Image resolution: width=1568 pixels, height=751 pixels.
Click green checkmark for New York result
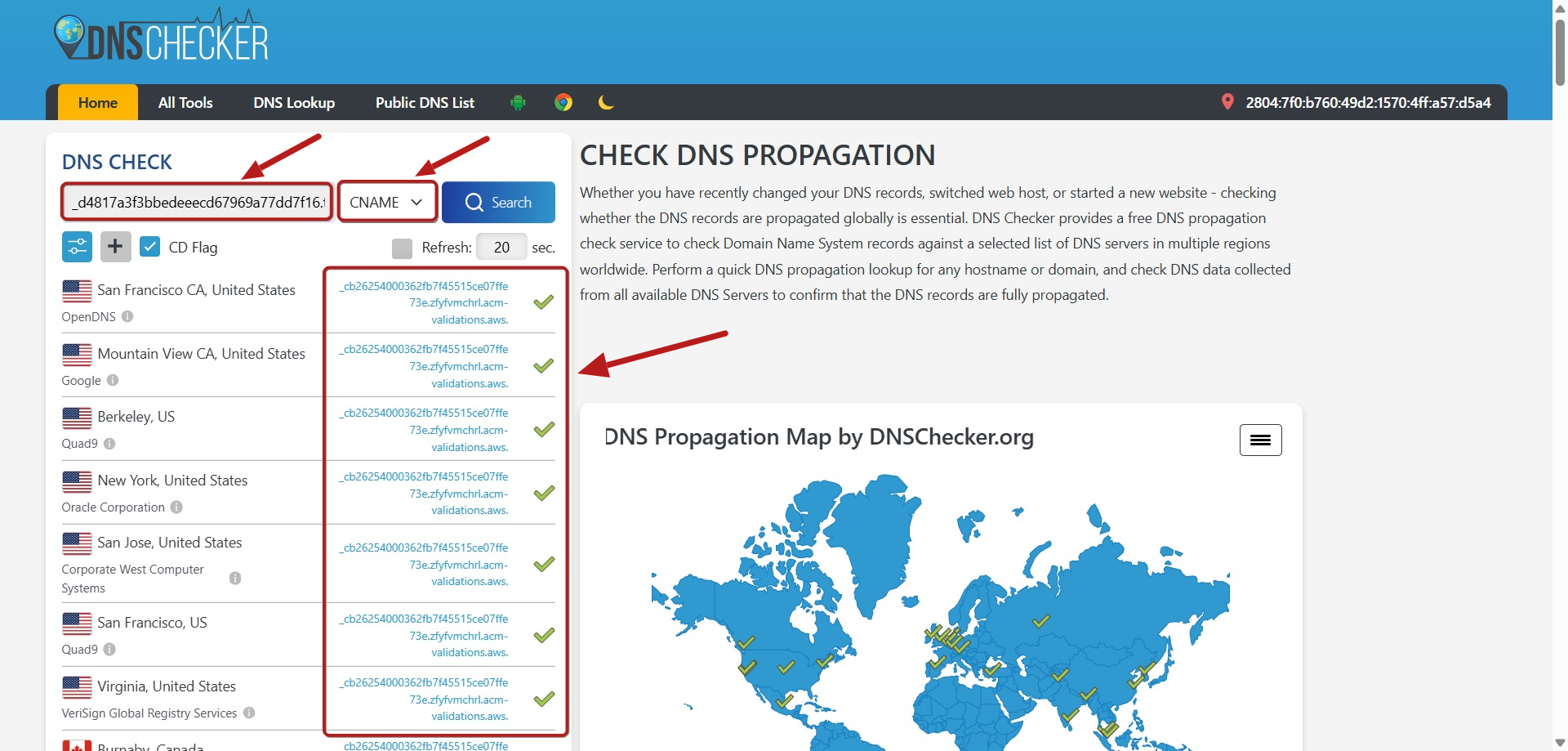pyautogui.click(x=544, y=494)
